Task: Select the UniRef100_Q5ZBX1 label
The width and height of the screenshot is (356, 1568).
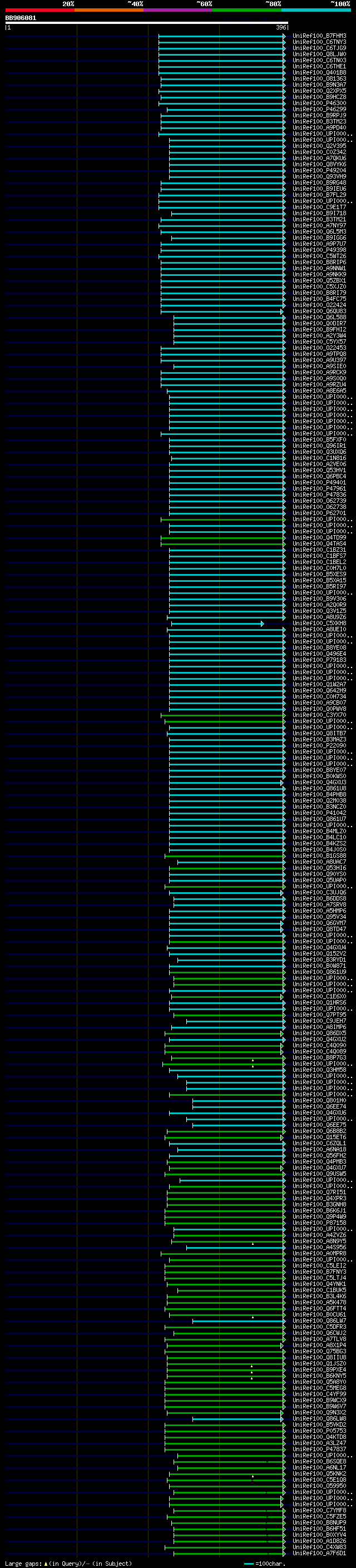Action: pyautogui.click(x=319, y=280)
